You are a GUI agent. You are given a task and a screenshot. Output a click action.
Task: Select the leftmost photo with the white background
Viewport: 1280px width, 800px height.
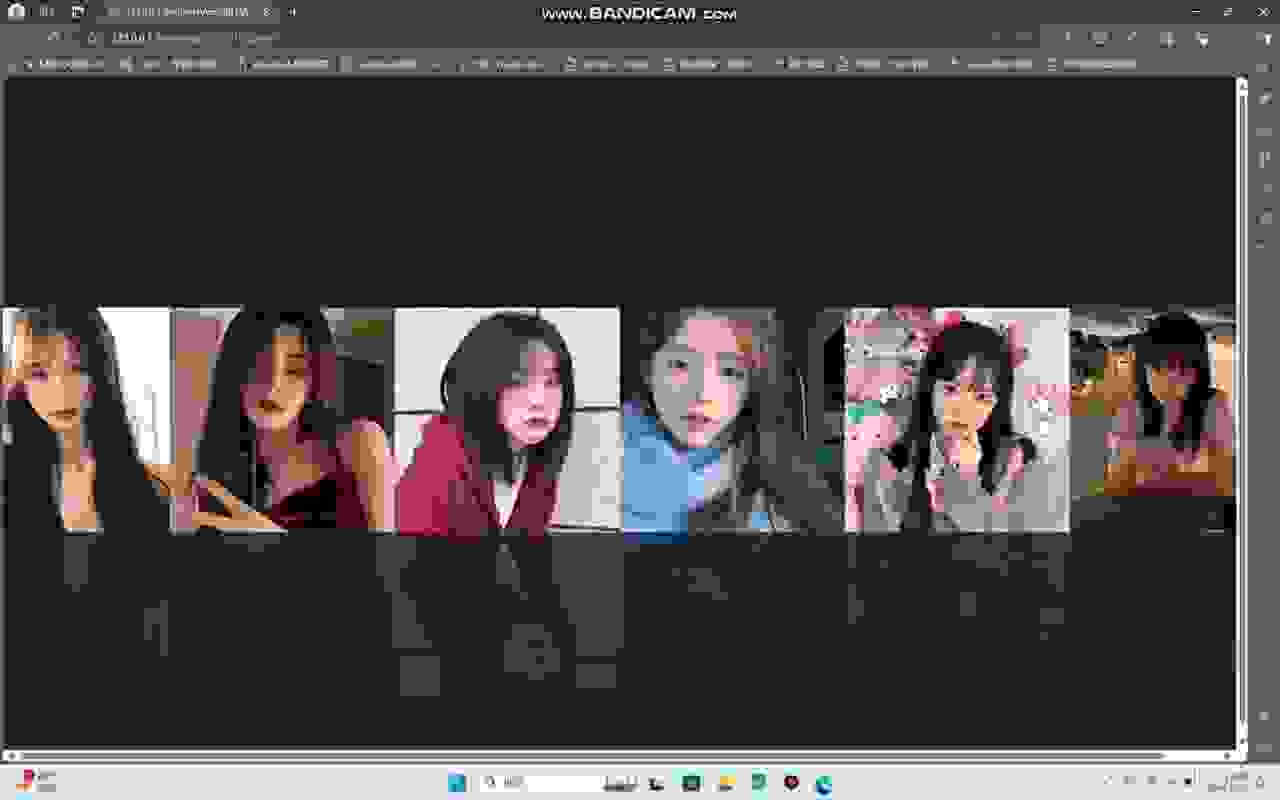(86, 420)
